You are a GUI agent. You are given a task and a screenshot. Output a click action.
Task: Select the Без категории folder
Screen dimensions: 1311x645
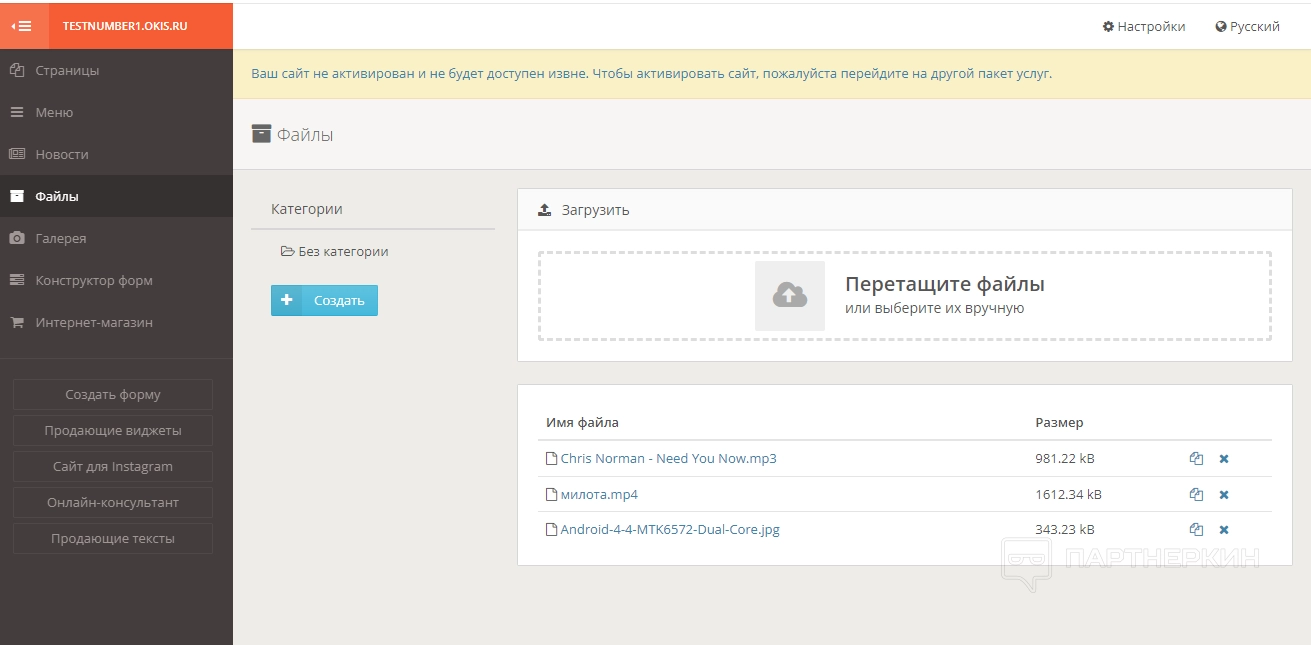[335, 252]
